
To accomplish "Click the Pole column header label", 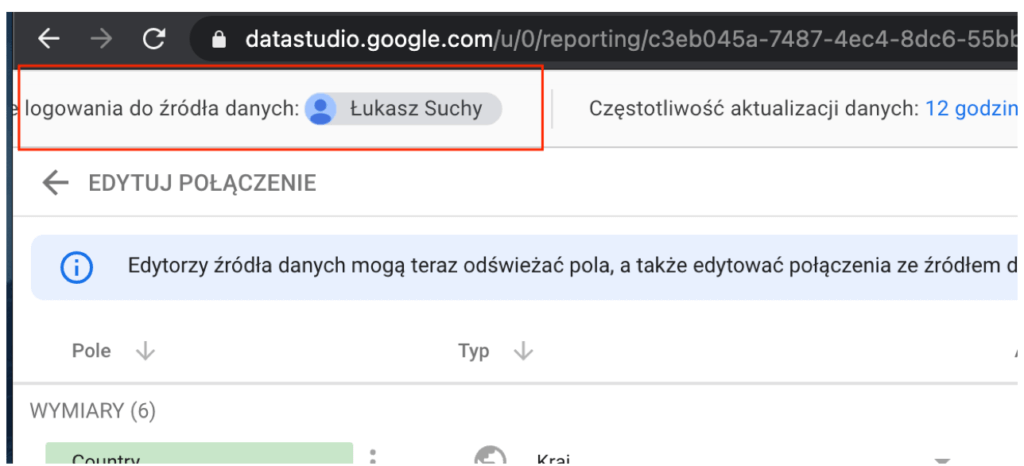I will (x=91, y=351).
